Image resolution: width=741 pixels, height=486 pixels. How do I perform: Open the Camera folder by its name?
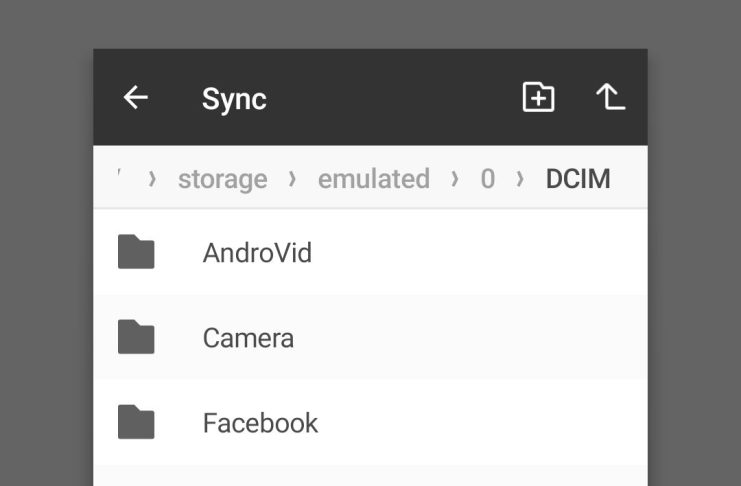[248, 338]
